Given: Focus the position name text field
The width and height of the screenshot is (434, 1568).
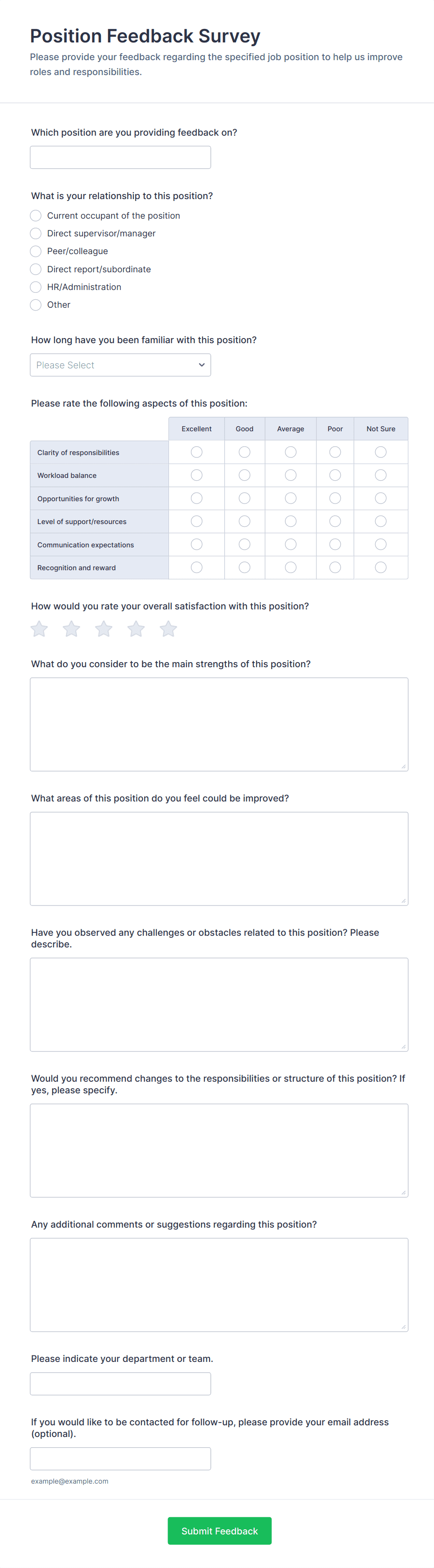Looking at the screenshot, I should tap(120, 157).
